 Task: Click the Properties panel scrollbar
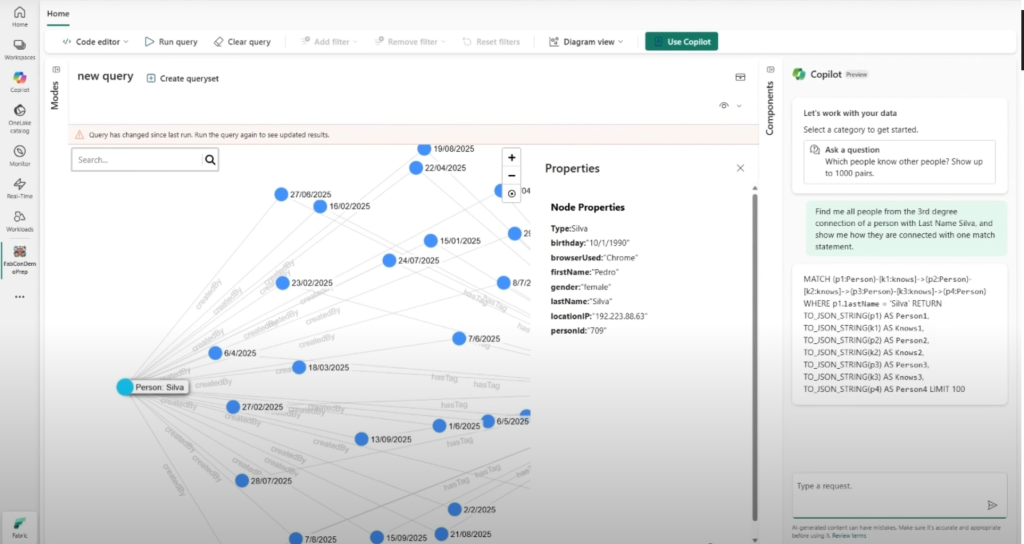pos(755,356)
